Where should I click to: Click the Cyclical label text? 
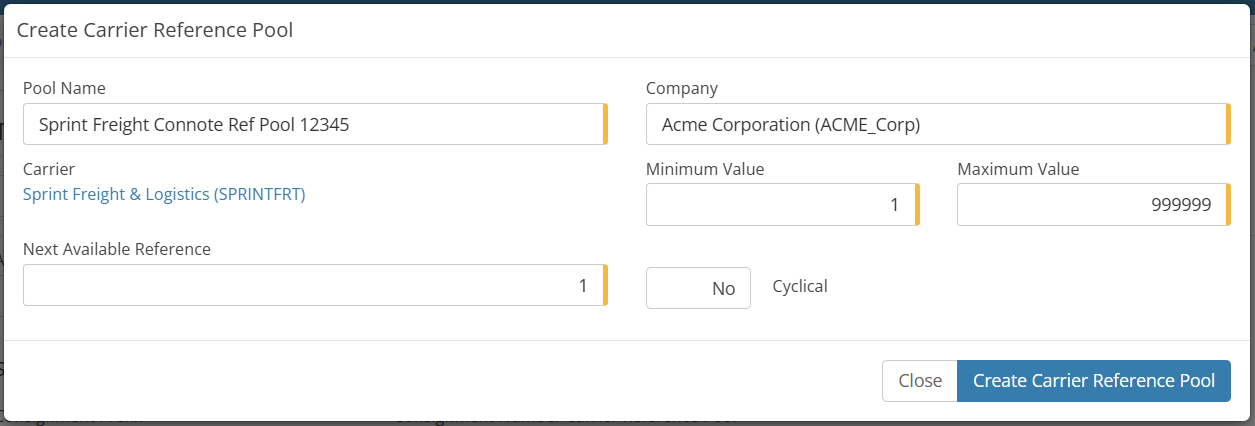(800, 286)
